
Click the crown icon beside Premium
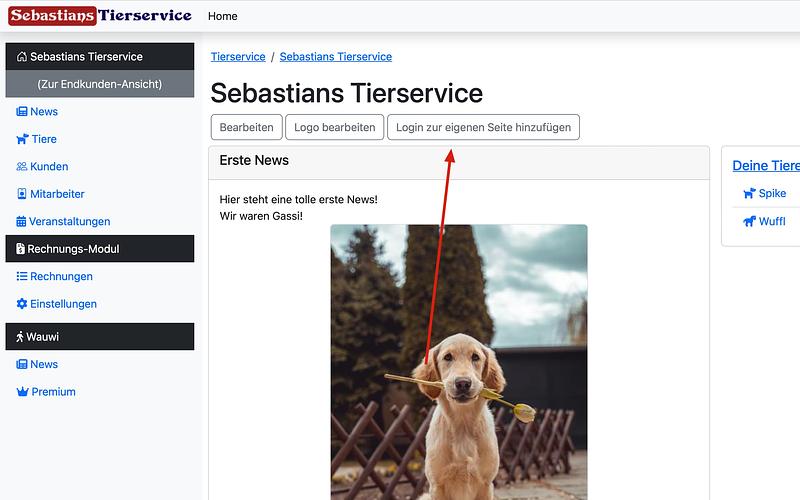click(22, 392)
